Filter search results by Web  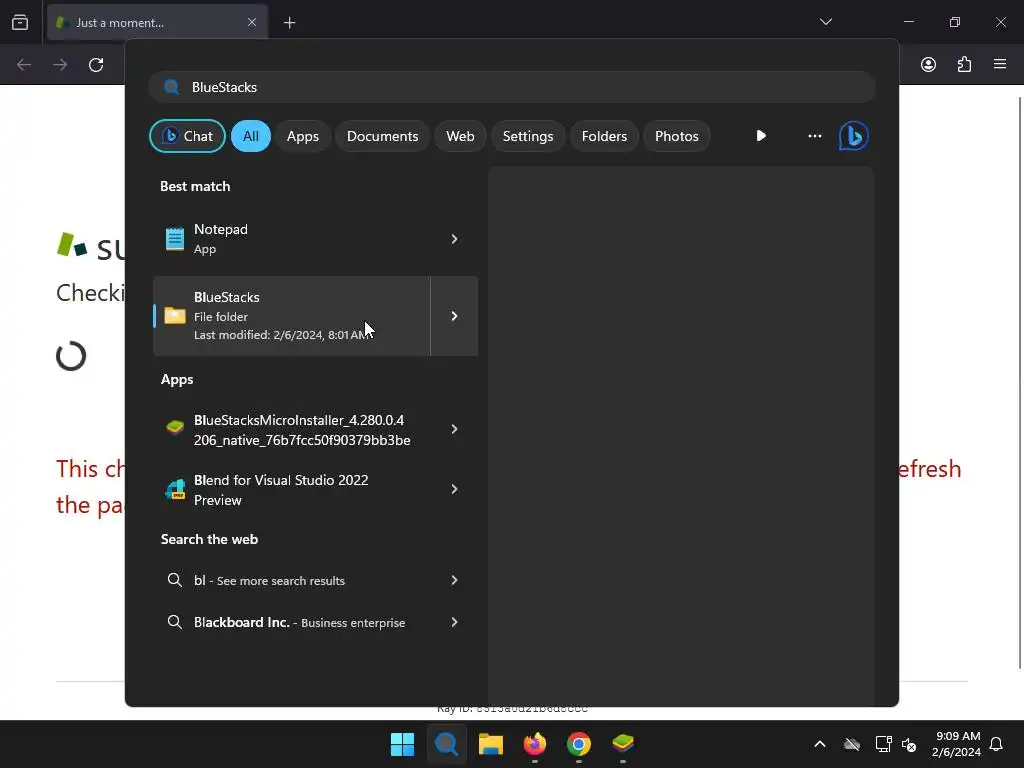click(460, 136)
